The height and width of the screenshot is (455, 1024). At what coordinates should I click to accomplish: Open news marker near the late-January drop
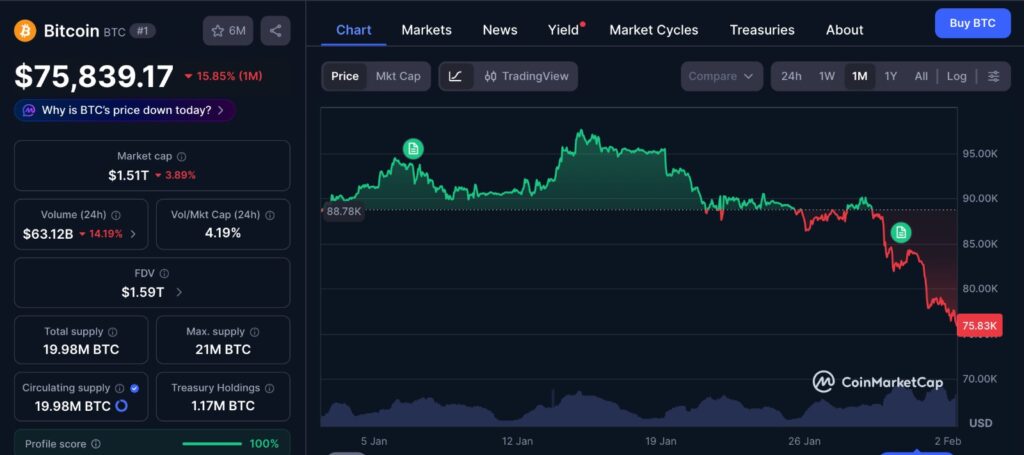coord(901,232)
